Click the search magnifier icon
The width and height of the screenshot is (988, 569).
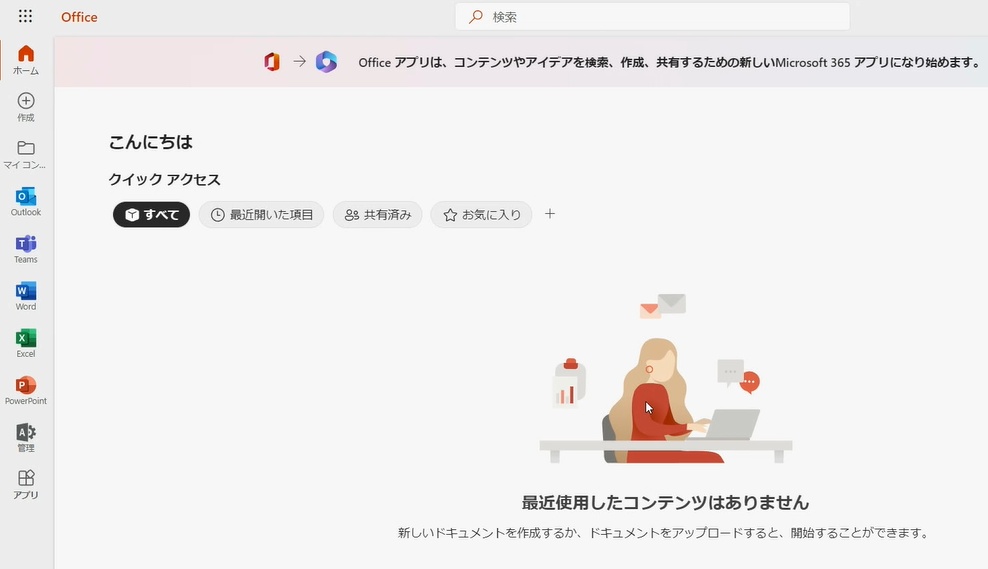point(476,16)
